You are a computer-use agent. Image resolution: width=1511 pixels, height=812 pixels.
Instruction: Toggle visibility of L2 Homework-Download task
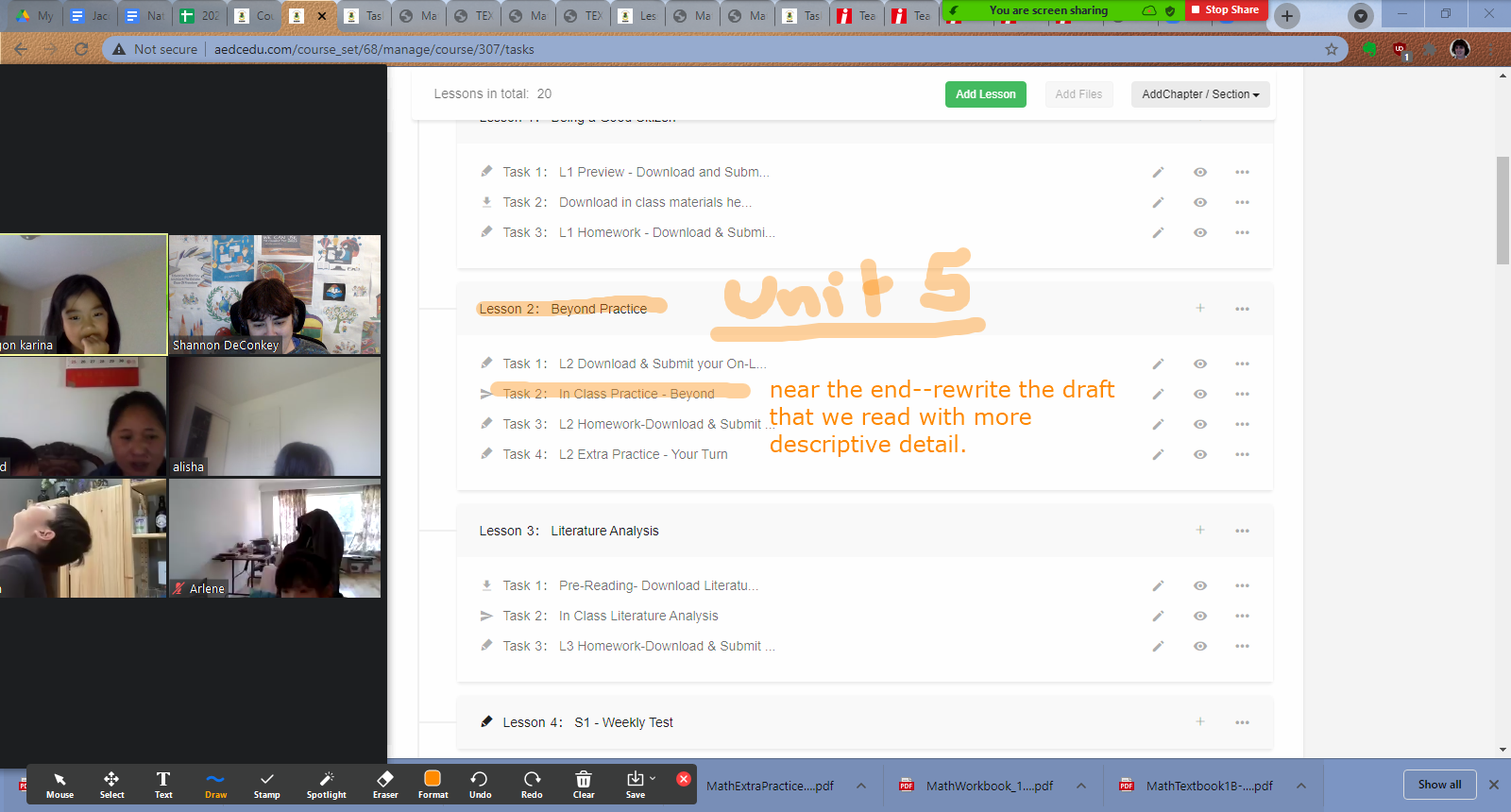[1200, 424]
